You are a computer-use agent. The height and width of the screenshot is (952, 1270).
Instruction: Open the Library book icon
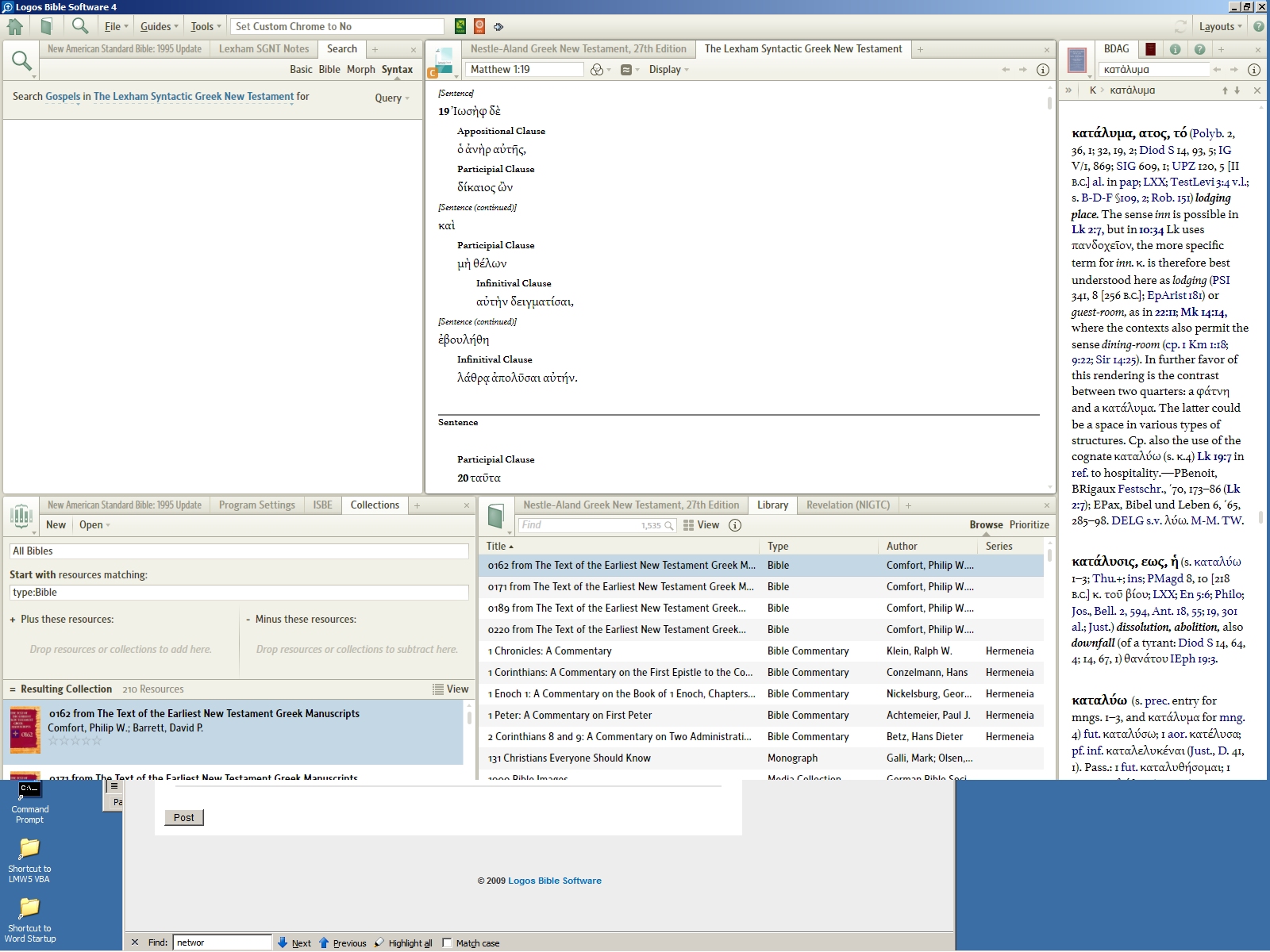[47, 25]
